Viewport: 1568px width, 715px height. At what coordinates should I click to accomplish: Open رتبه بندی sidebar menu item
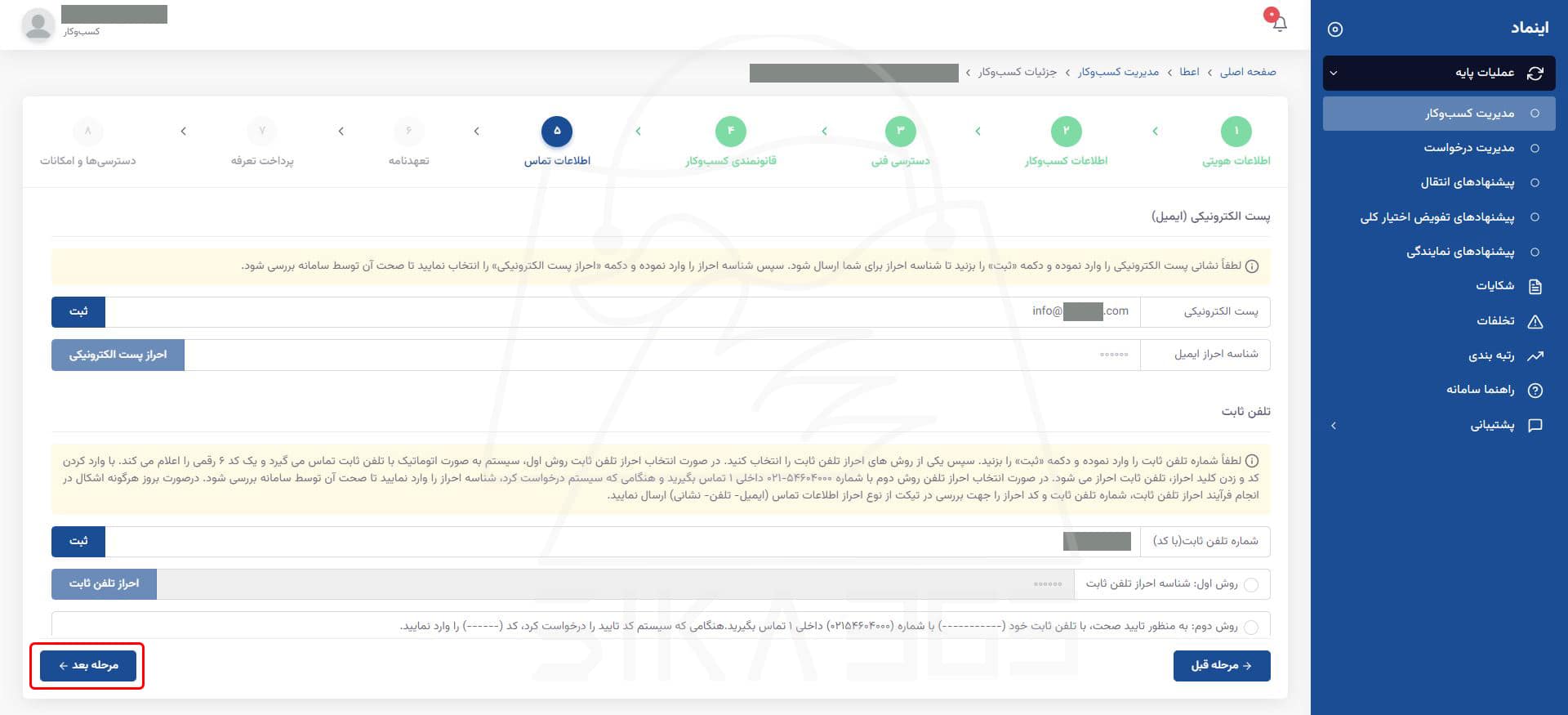click(1439, 355)
